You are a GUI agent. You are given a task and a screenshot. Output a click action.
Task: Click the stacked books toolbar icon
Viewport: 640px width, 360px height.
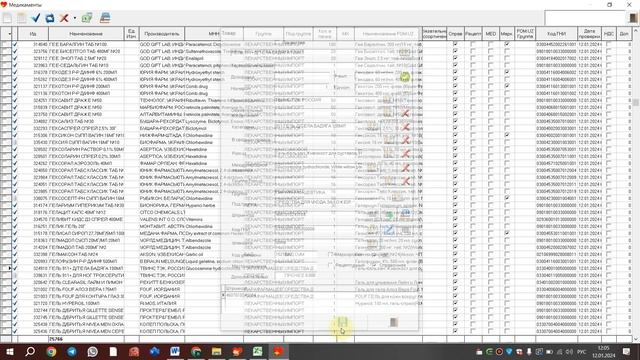(105, 18)
